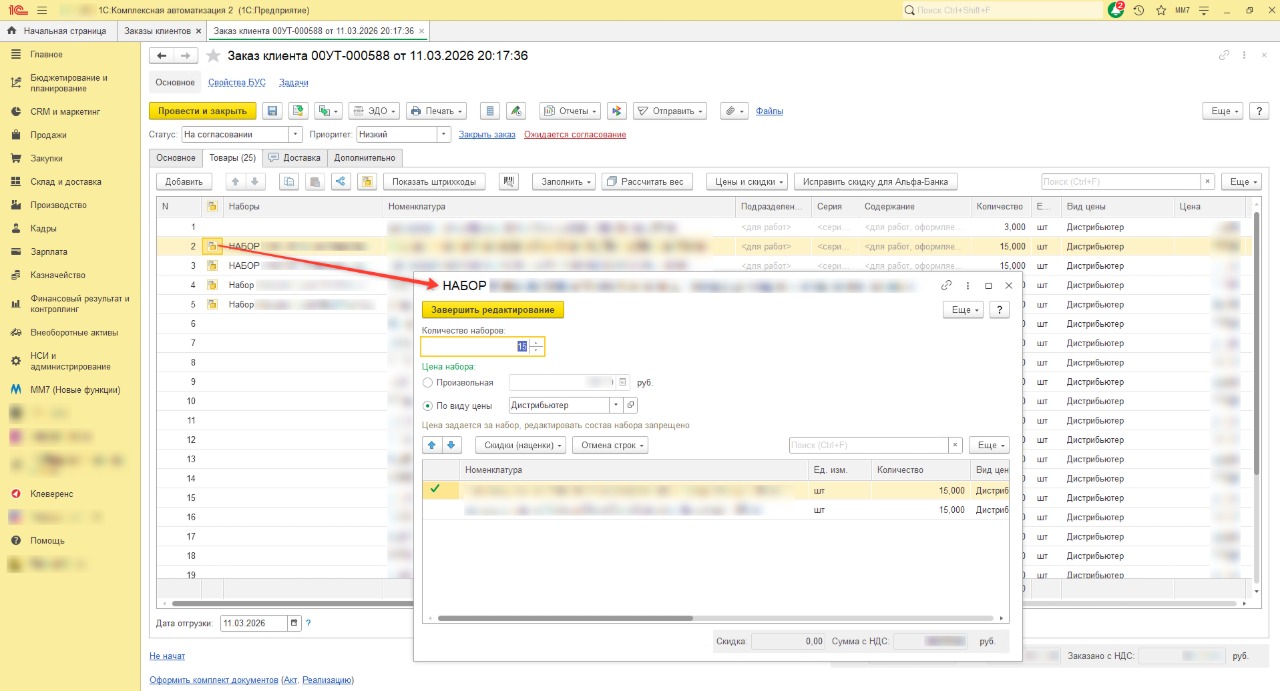Open the Печать dropdown
The height and width of the screenshot is (691, 1280).
pos(437,111)
